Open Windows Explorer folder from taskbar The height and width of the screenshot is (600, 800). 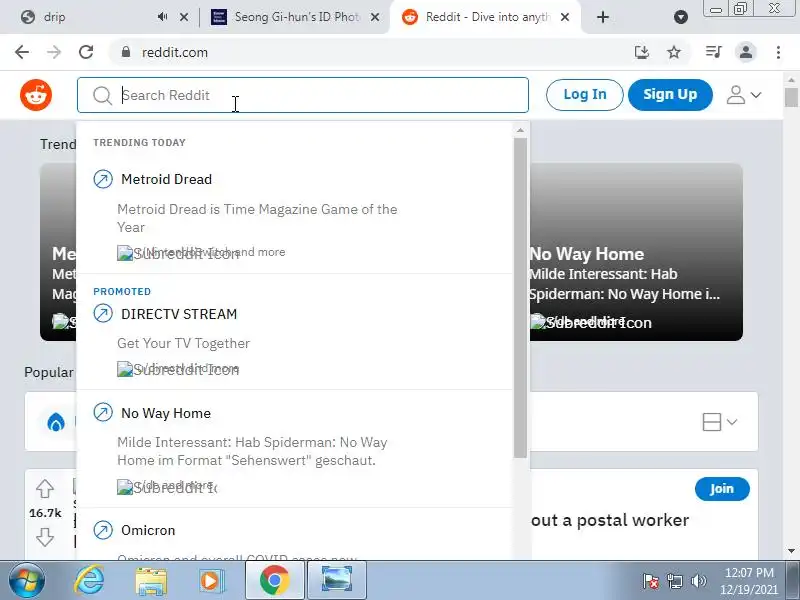pyautogui.click(x=151, y=581)
